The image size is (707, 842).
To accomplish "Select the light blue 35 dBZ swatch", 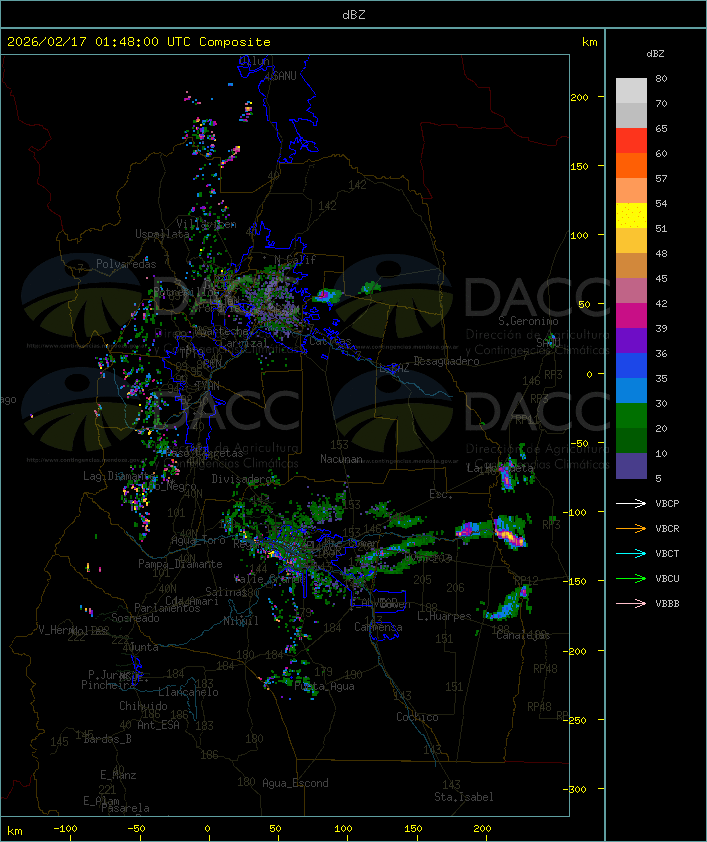I will [631, 390].
